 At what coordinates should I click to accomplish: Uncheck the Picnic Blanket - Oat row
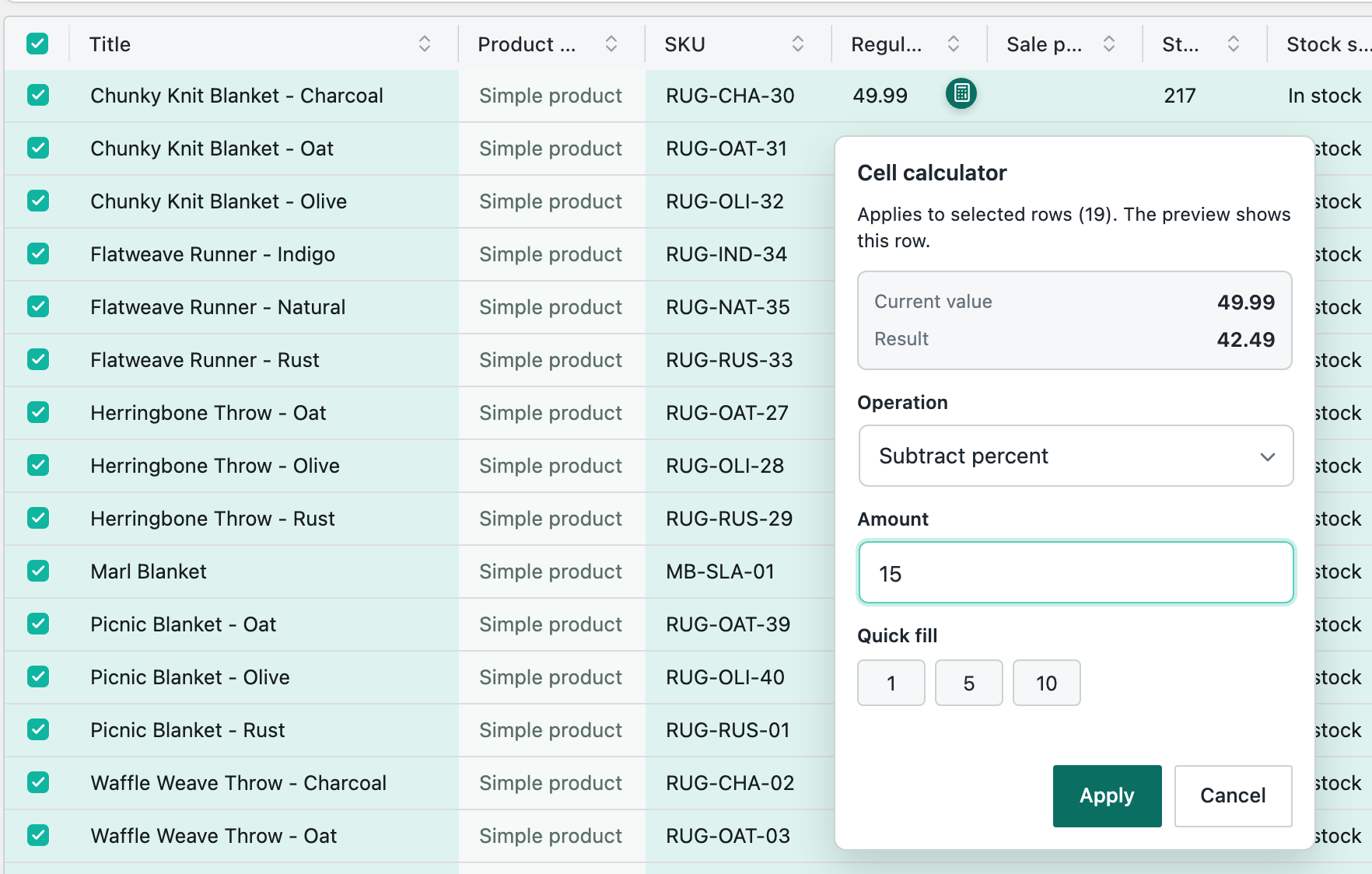[38, 624]
